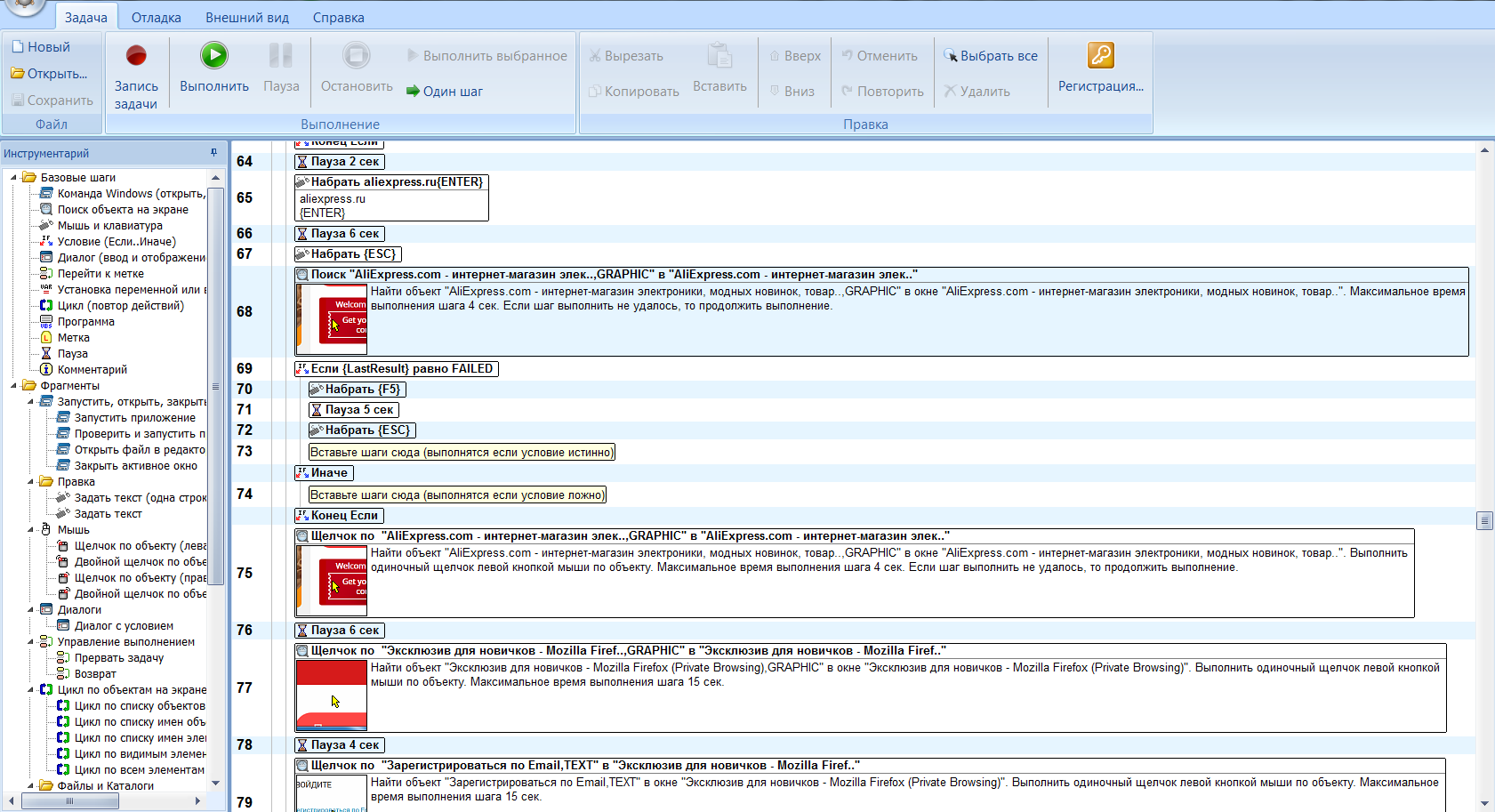This screenshot has height=812, width=1495.
Task: Select Мышь и клавиатура tree item
Action: 110,226
